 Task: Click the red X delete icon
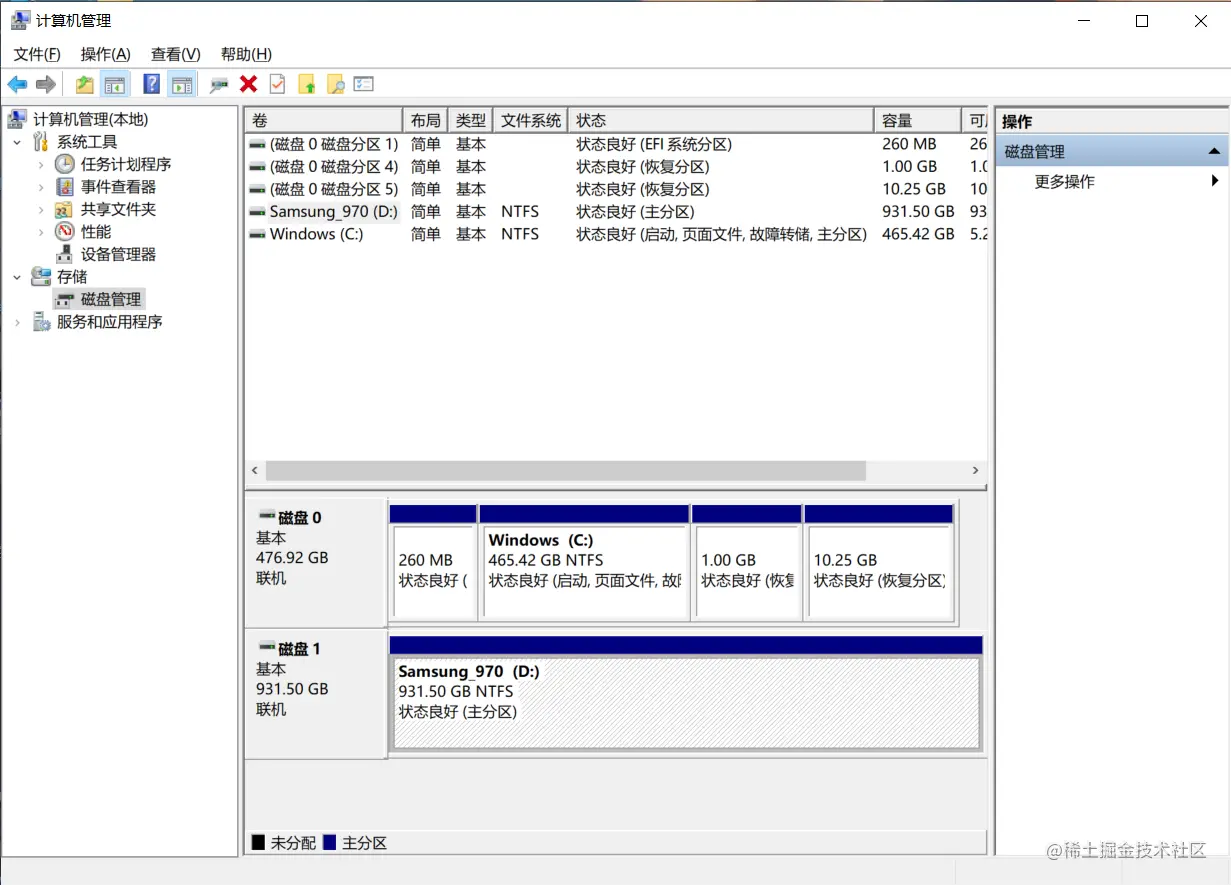(x=249, y=85)
